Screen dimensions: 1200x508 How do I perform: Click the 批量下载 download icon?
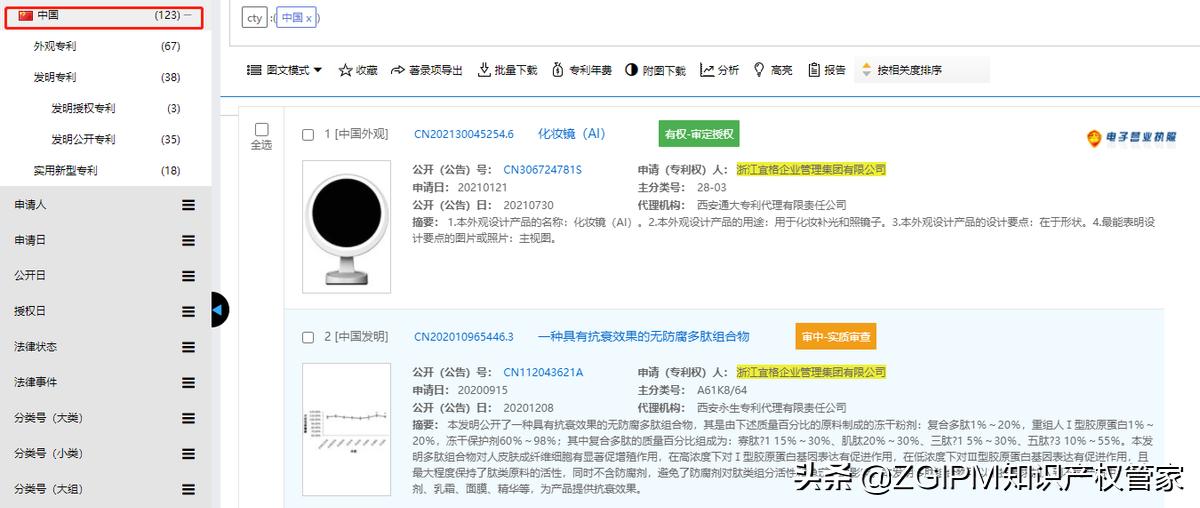coord(484,70)
